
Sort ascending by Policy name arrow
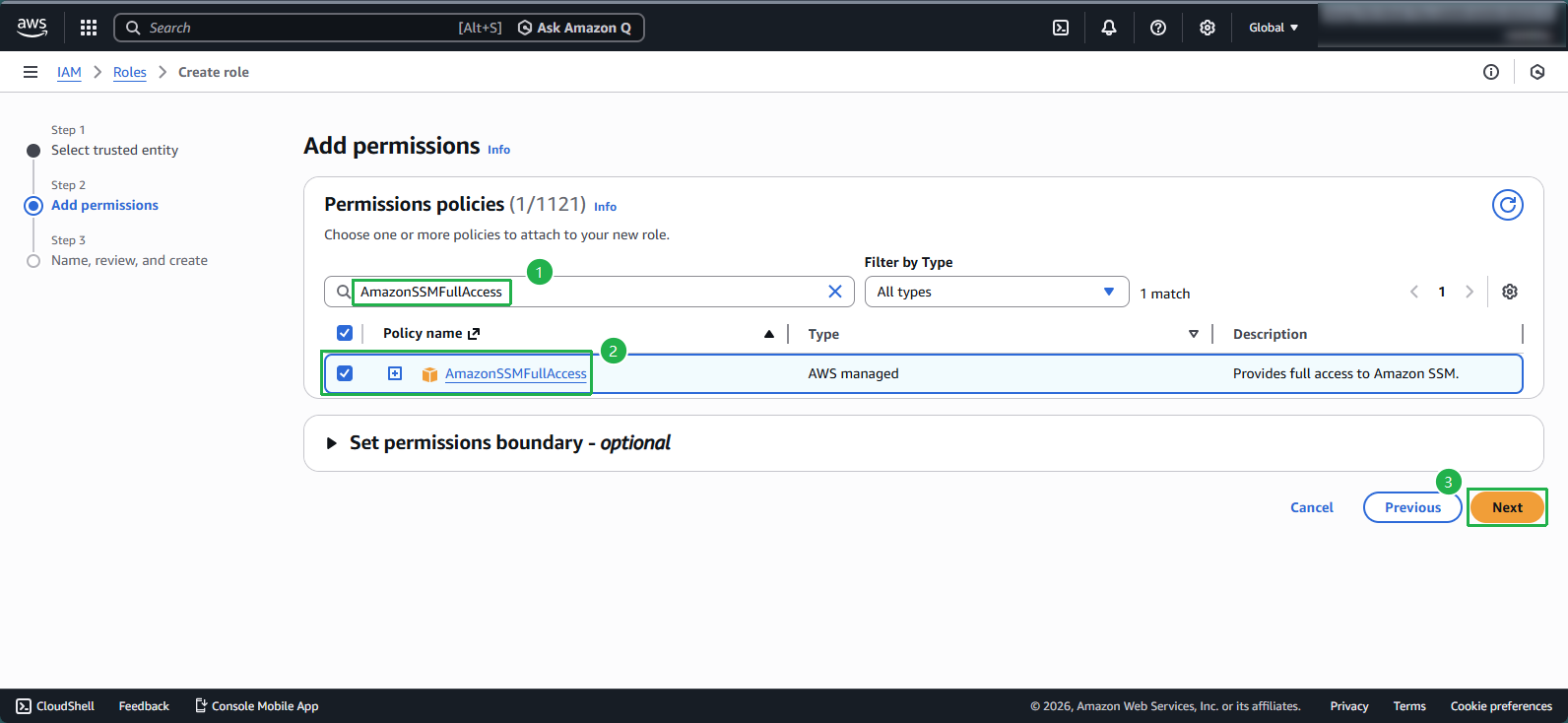pos(769,334)
